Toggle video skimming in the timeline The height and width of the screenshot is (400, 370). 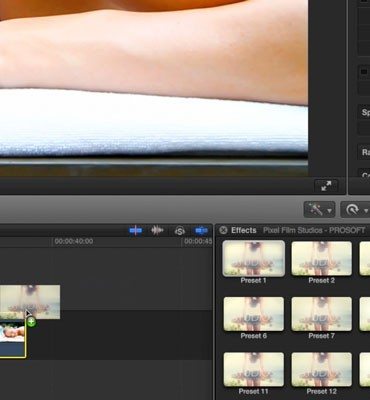tap(136, 230)
